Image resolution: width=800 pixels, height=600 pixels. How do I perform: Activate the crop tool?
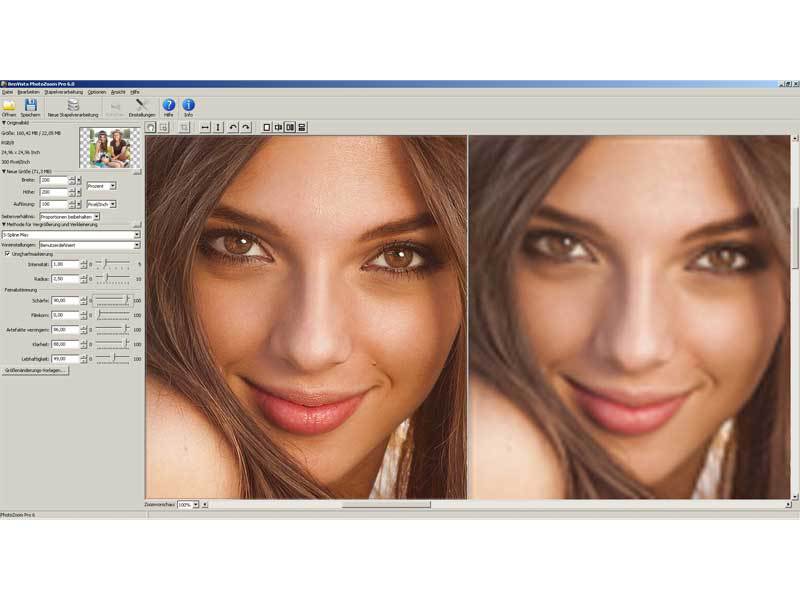pos(184,127)
